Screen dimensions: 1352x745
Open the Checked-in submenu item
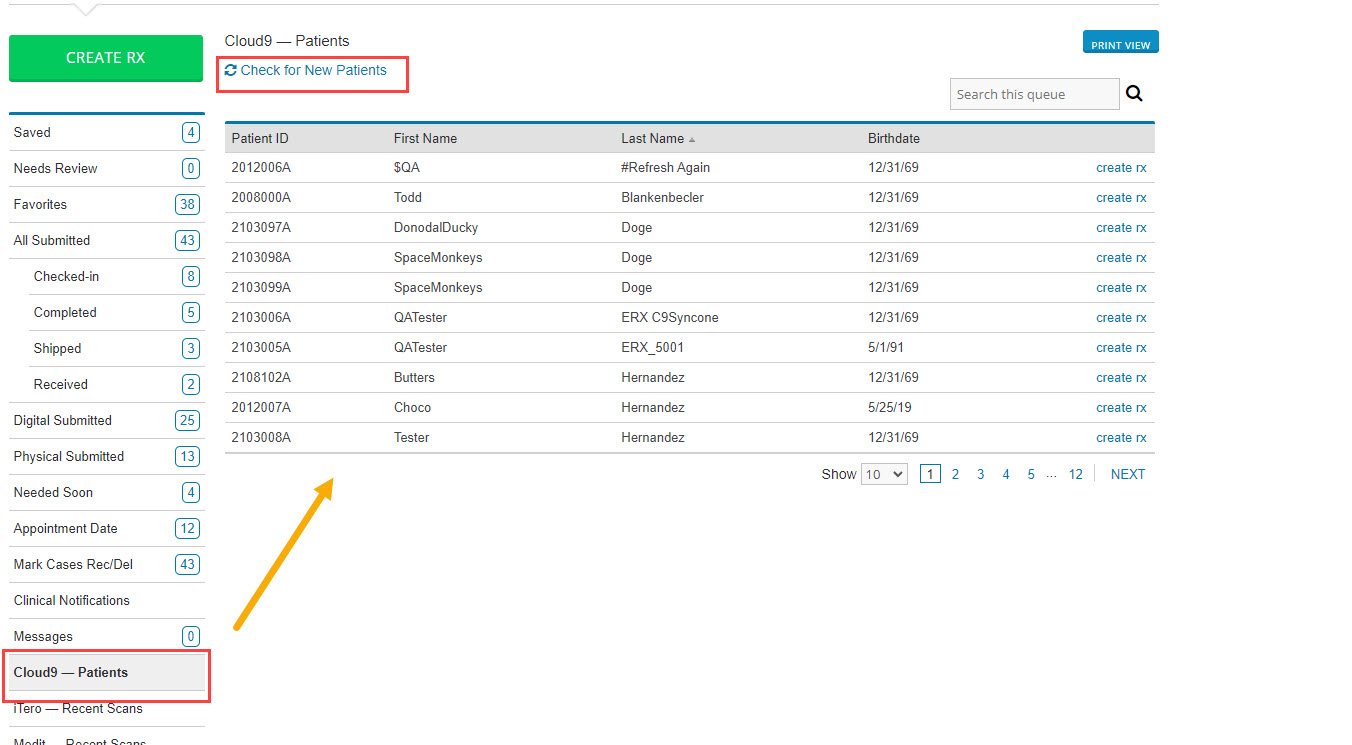click(x=66, y=276)
